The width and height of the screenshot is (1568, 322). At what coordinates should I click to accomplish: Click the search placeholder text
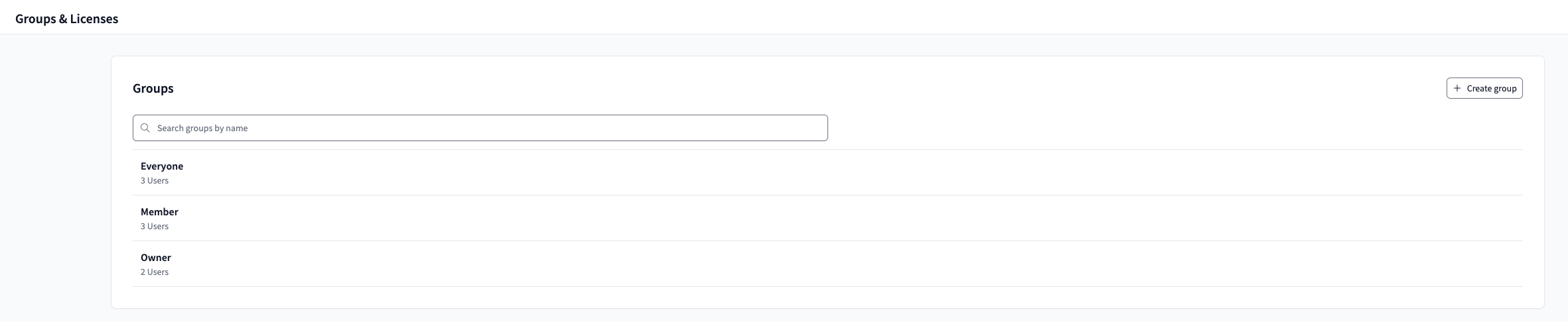coord(202,128)
